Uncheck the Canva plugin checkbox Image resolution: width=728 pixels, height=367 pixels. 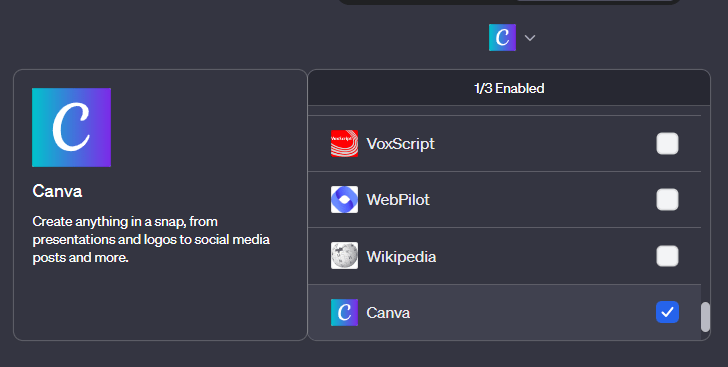[x=667, y=312]
